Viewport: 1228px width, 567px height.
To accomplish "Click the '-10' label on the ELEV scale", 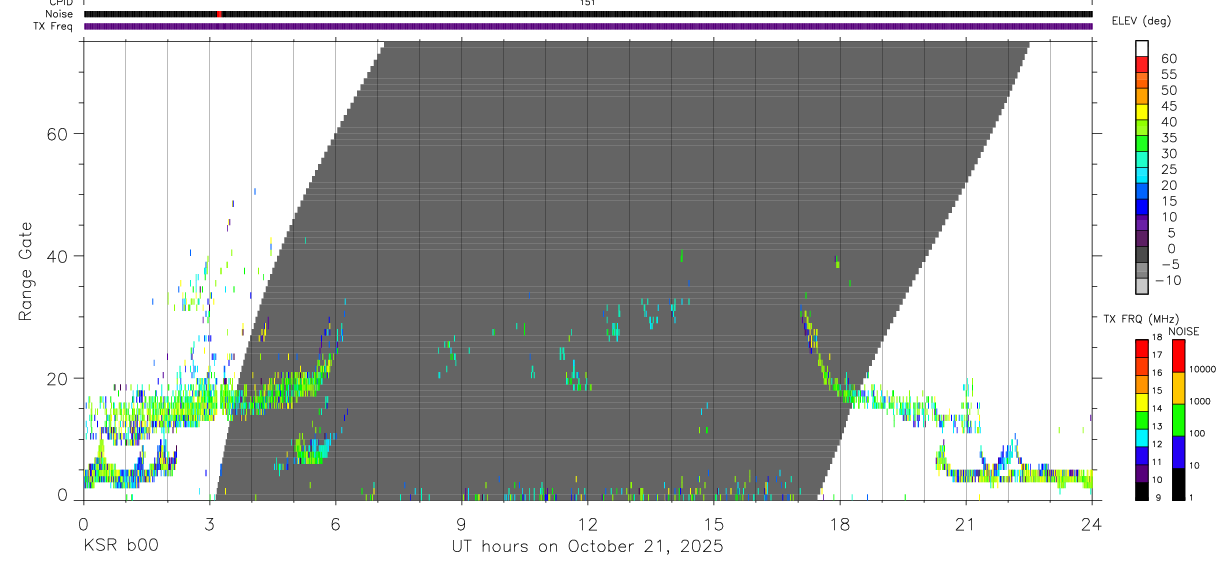I will [1168, 281].
